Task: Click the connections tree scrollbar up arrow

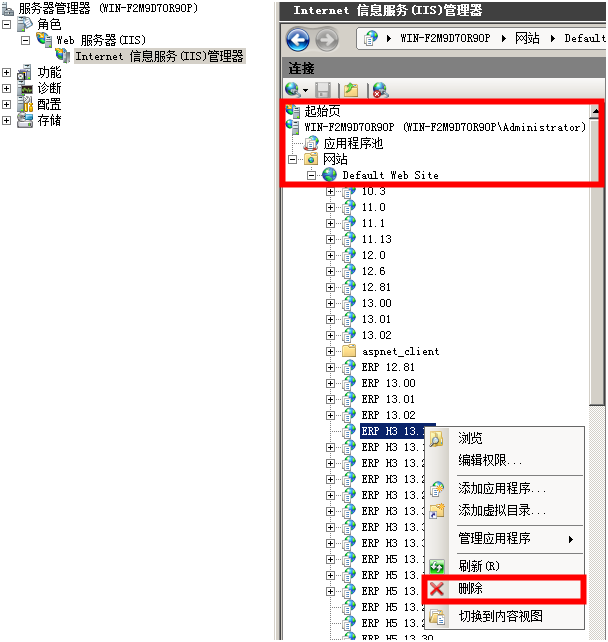Action: (x=596, y=111)
